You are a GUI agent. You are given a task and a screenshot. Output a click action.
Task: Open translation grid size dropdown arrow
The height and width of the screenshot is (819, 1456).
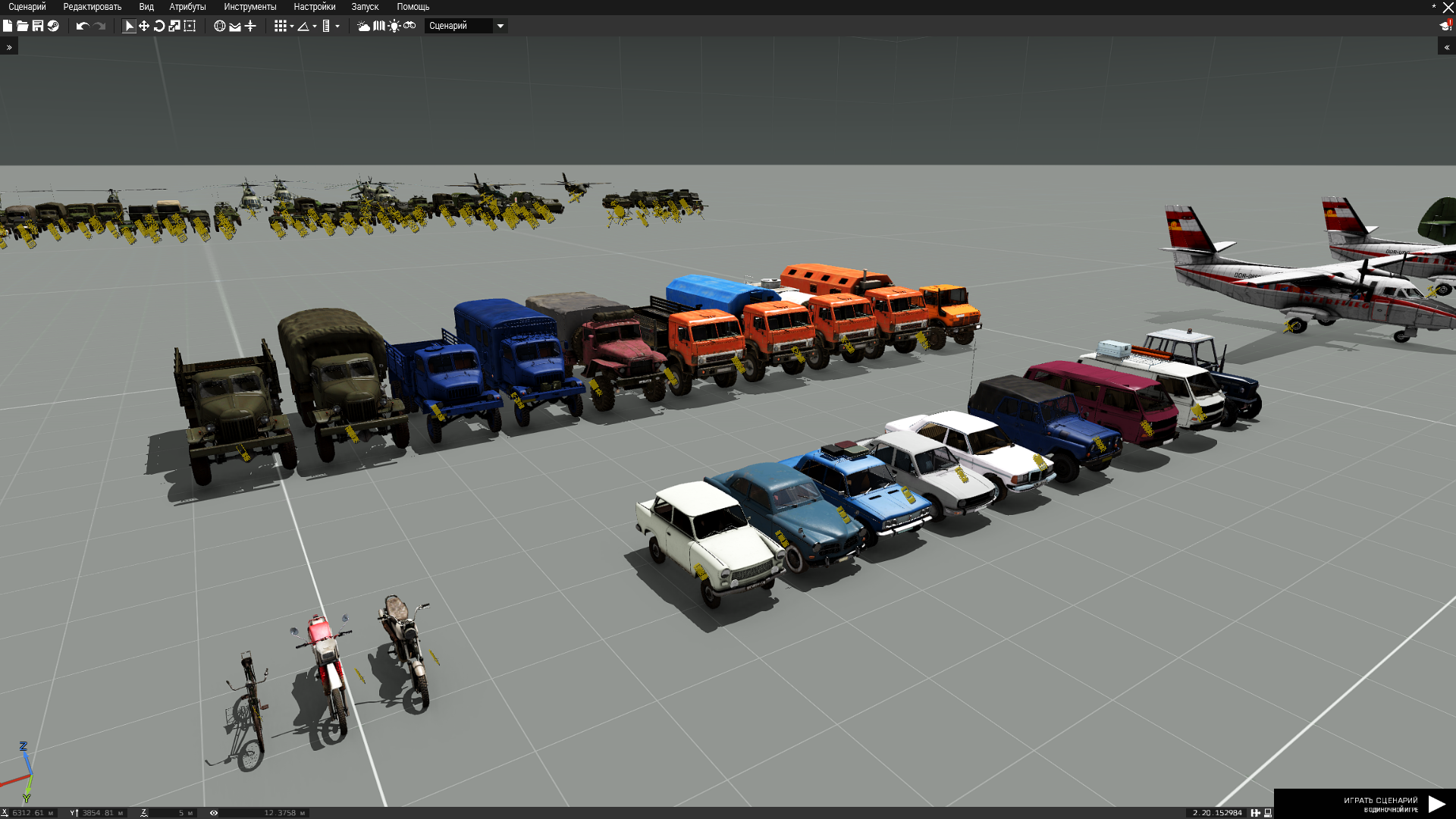(292, 27)
